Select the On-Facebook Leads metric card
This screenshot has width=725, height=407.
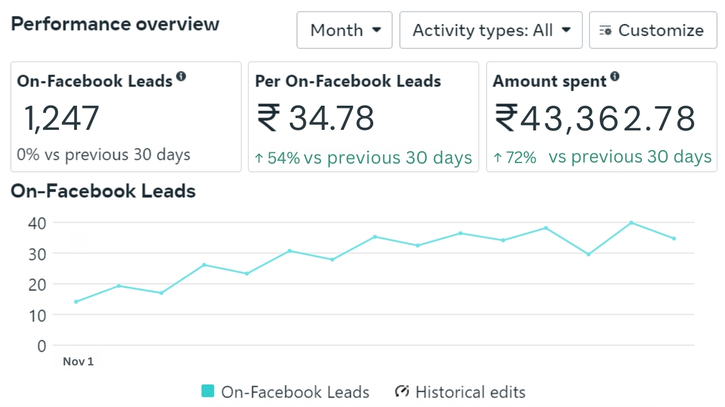126,117
